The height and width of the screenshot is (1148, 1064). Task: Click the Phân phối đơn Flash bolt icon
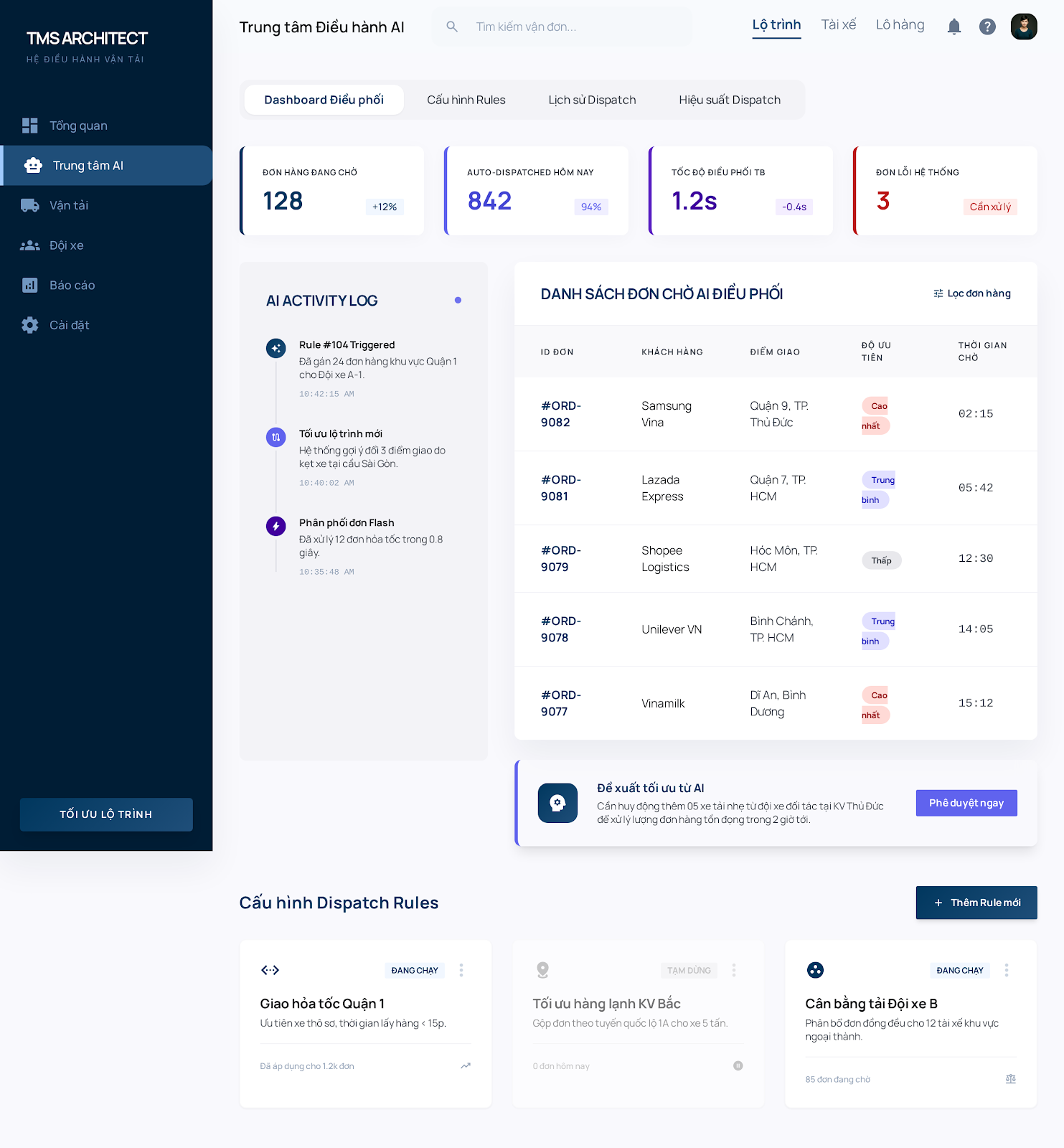tap(276, 526)
